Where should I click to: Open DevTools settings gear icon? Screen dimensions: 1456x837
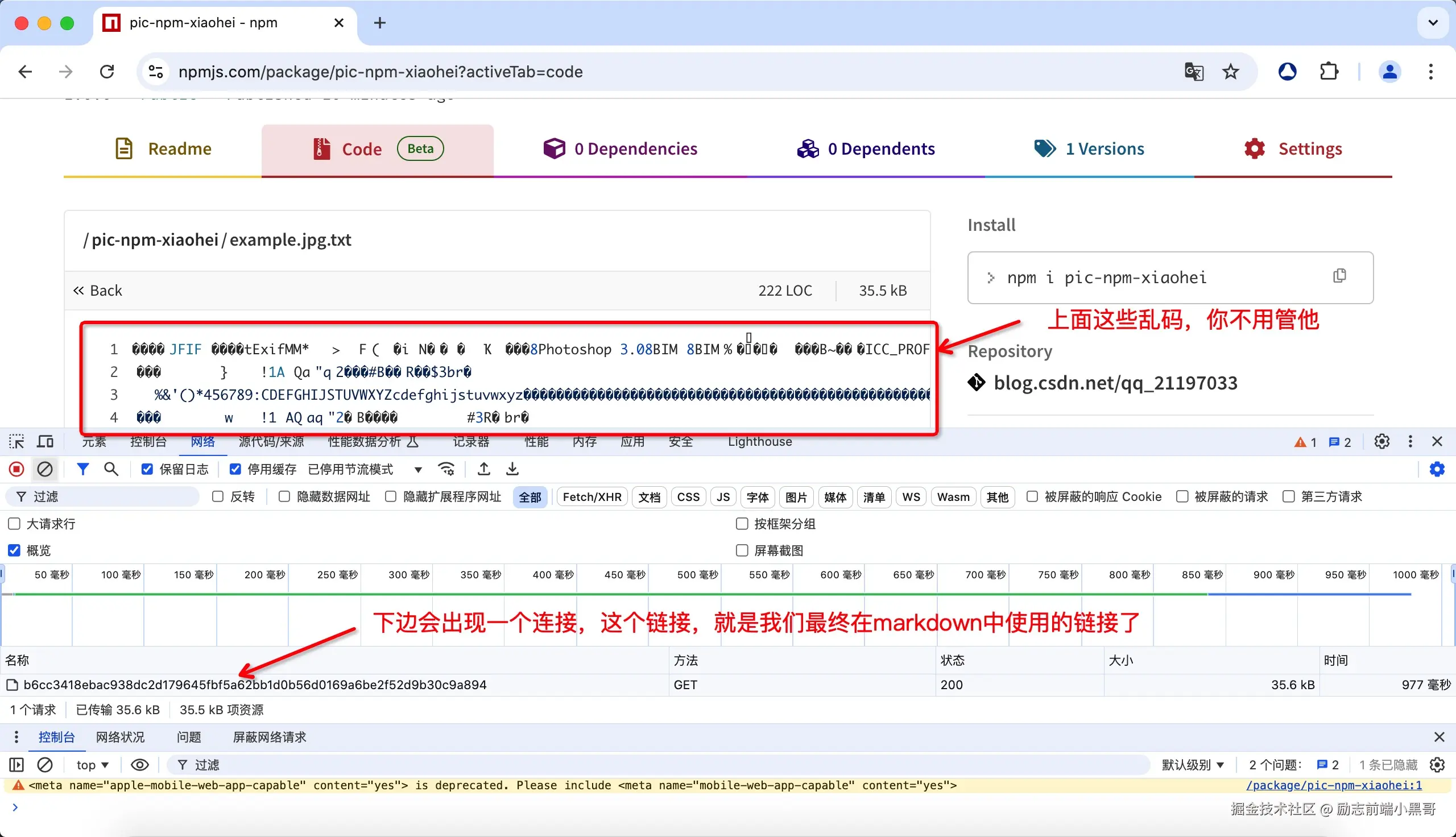coord(1382,441)
